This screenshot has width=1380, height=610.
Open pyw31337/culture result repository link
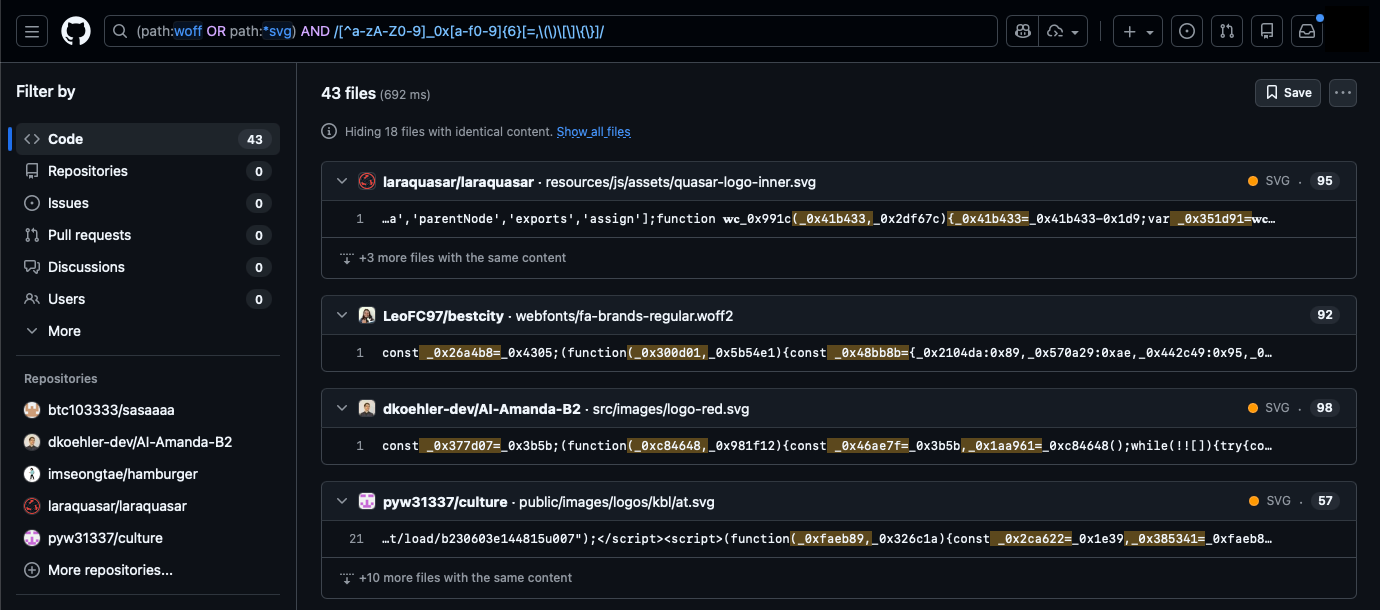coord(446,502)
